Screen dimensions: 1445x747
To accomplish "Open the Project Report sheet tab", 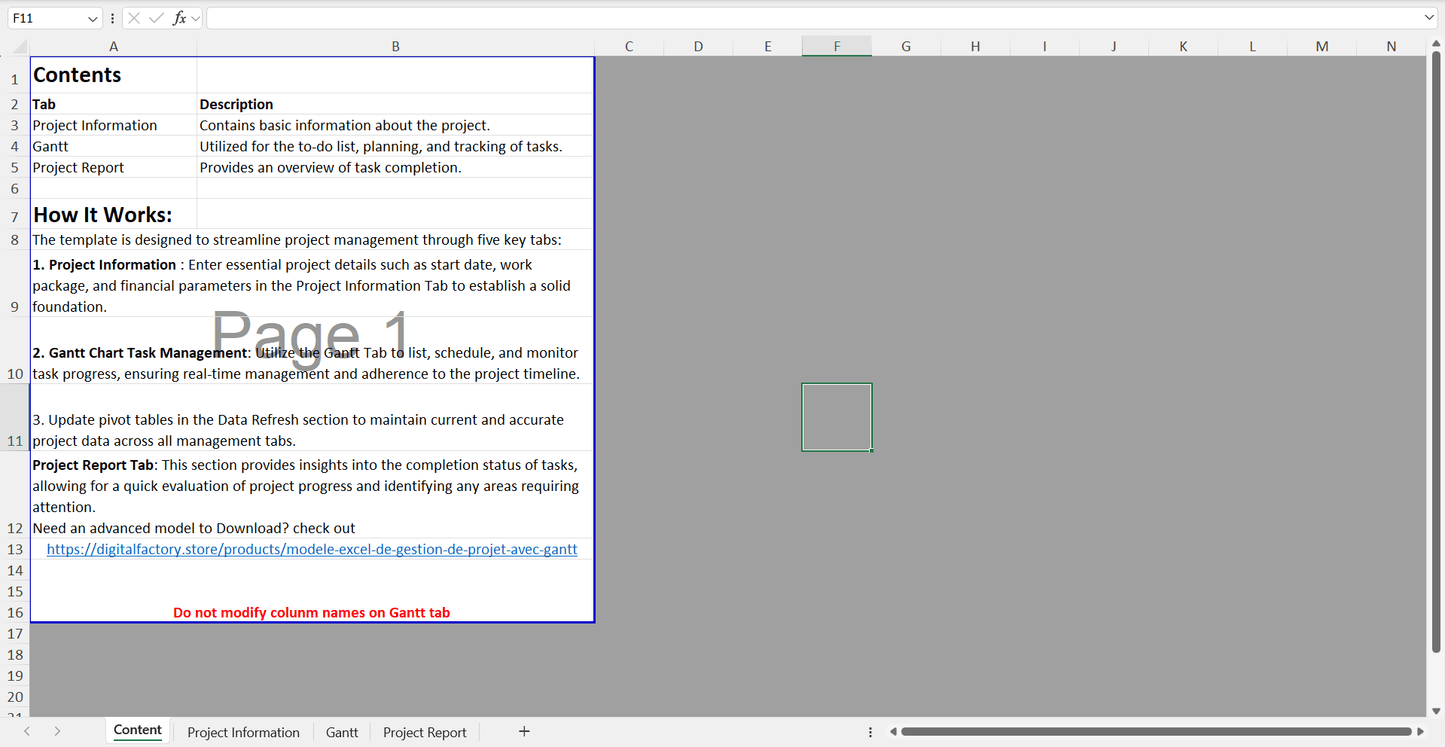I will (425, 732).
